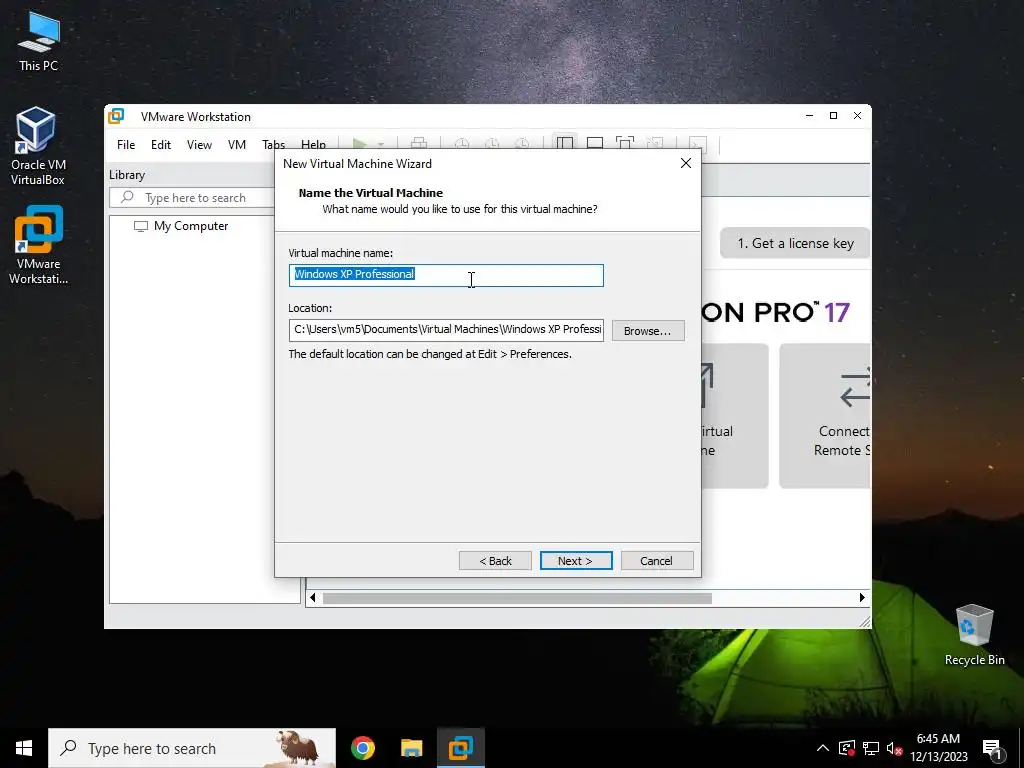Open Google Chrome from taskbar
This screenshot has width=1024, height=768.
362,748
